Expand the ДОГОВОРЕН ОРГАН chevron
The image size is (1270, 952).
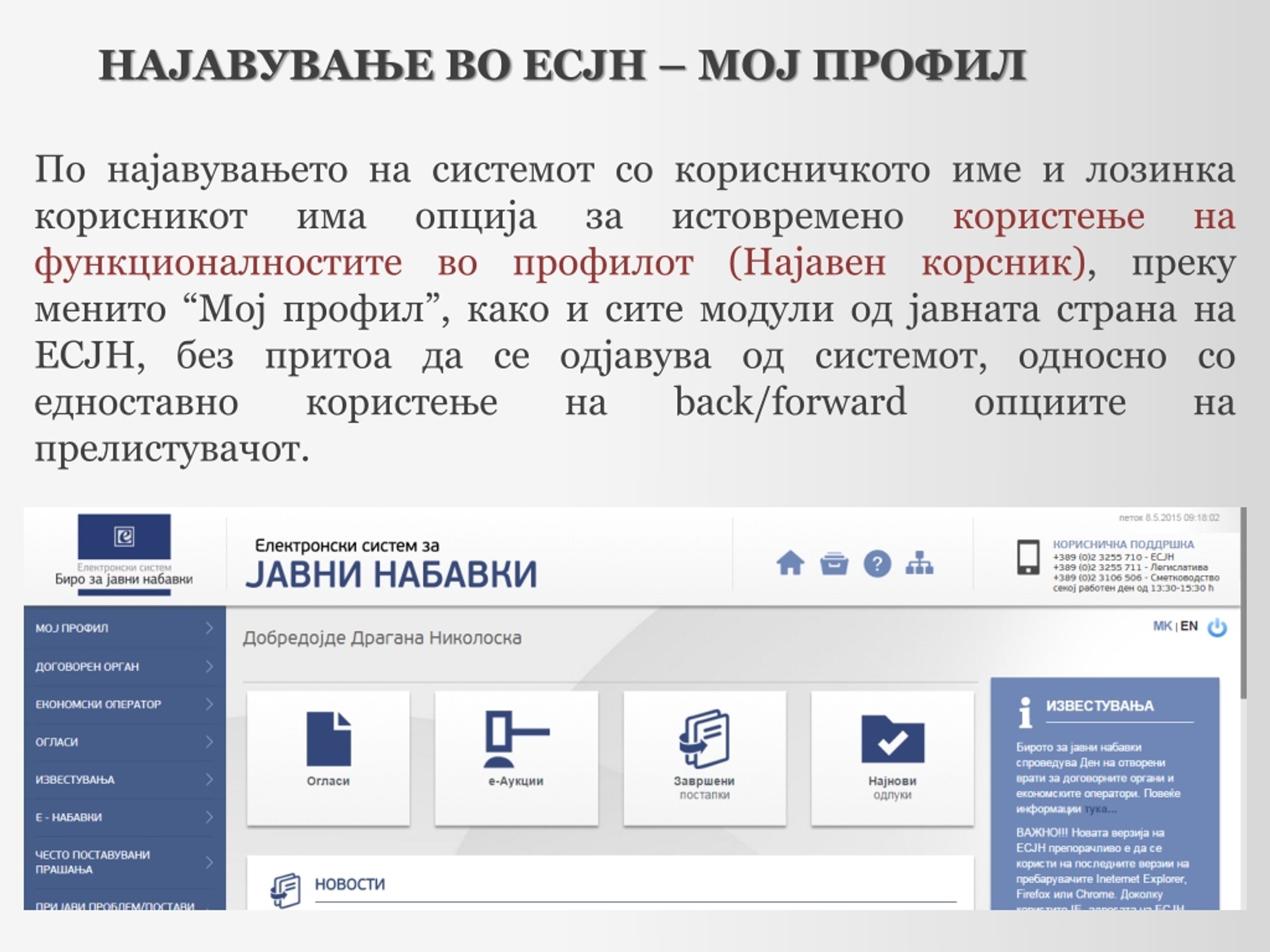click(209, 666)
